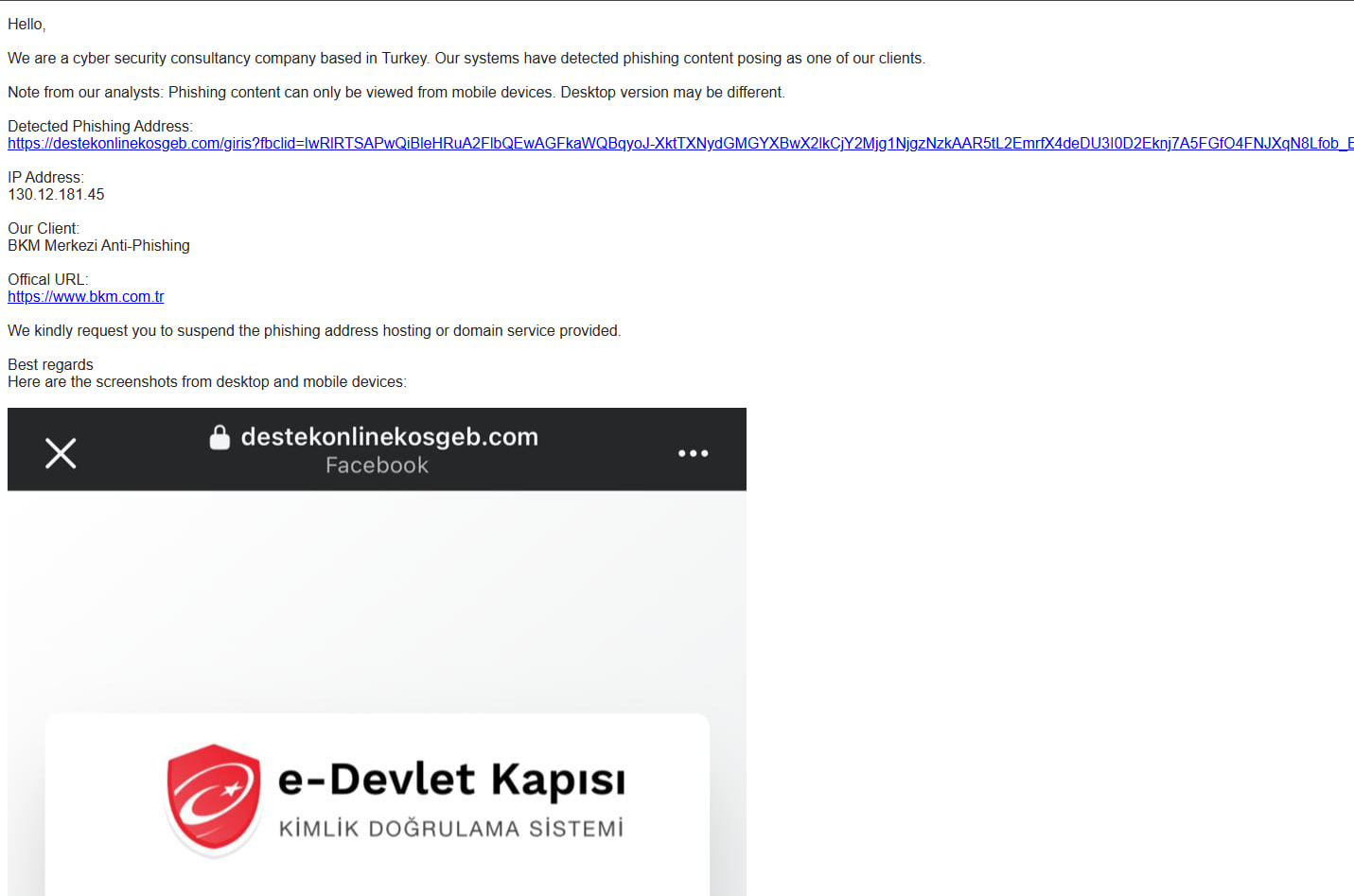Open the detected phishing address link

coord(680,144)
